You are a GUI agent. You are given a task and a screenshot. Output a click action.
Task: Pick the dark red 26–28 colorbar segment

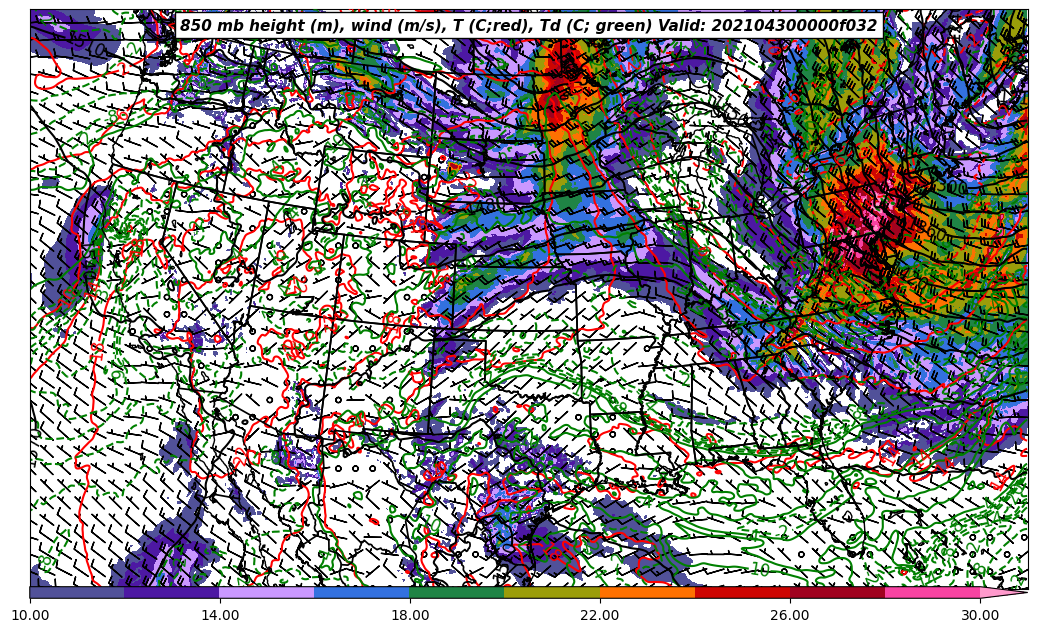pyautogui.click(x=837, y=592)
